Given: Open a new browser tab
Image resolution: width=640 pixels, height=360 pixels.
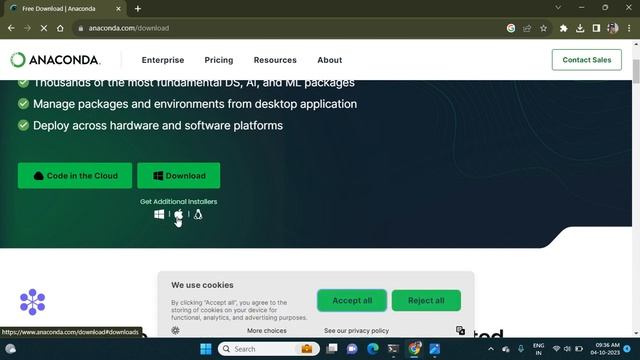Looking at the screenshot, I should coord(138,9).
